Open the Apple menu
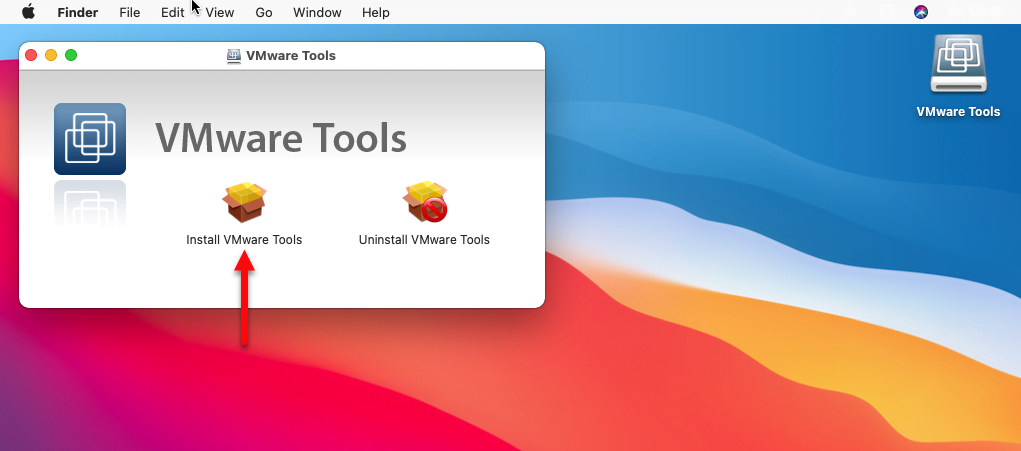1021x451 pixels. [x=28, y=12]
